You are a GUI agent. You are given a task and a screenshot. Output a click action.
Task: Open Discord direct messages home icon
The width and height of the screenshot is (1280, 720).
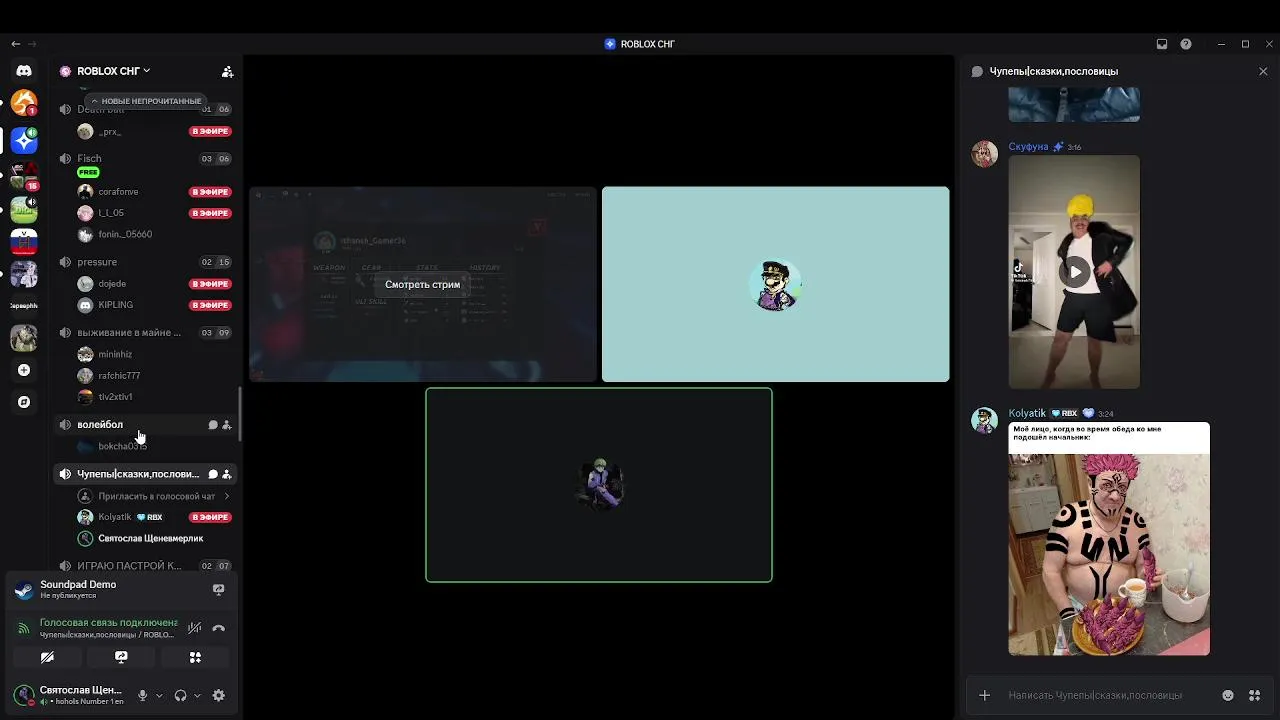pyautogui.click(x=24, y=71)
